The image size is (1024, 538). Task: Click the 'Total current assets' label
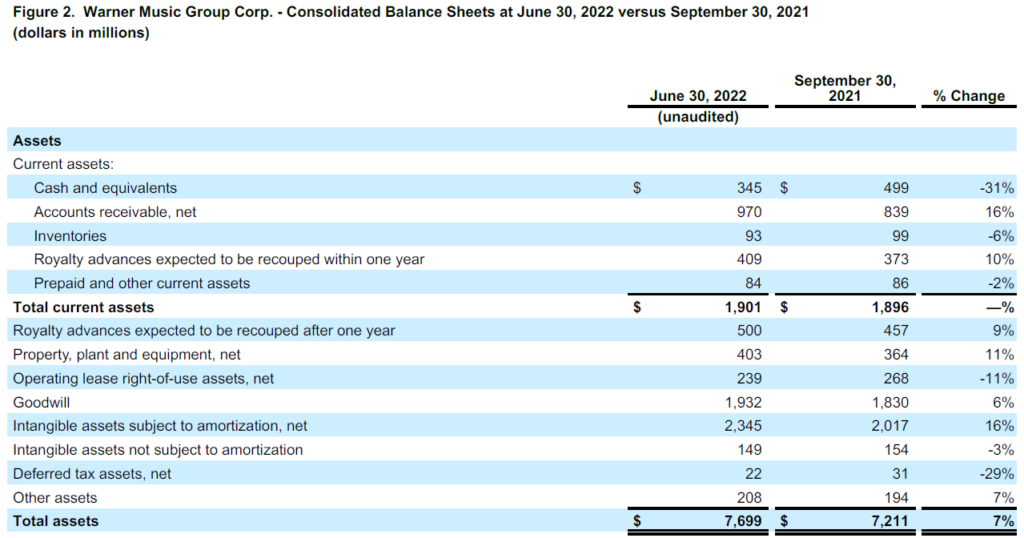[x=84, y=307]
